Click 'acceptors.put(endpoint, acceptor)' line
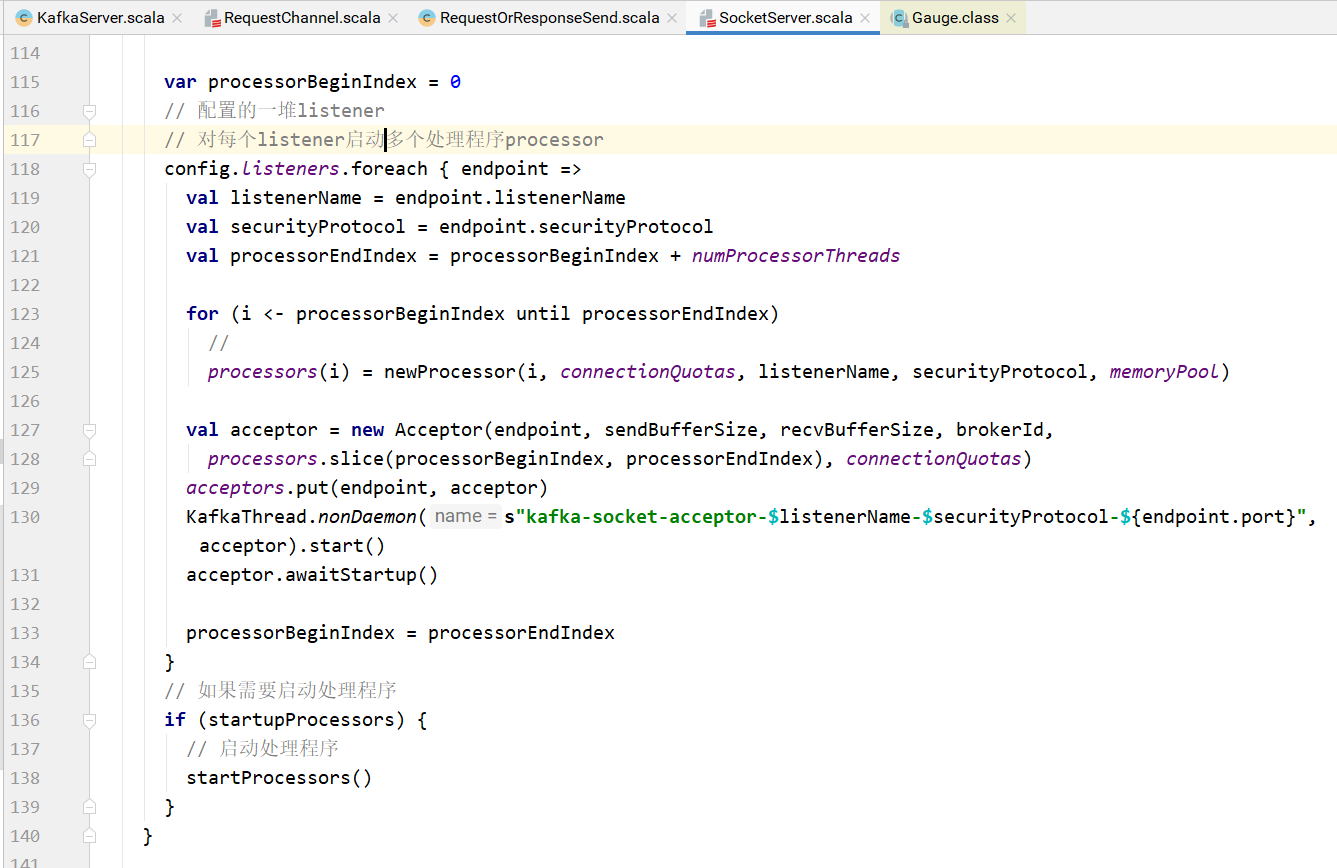The width and height of the screenshot is (1337, 868). pos(367,488)
